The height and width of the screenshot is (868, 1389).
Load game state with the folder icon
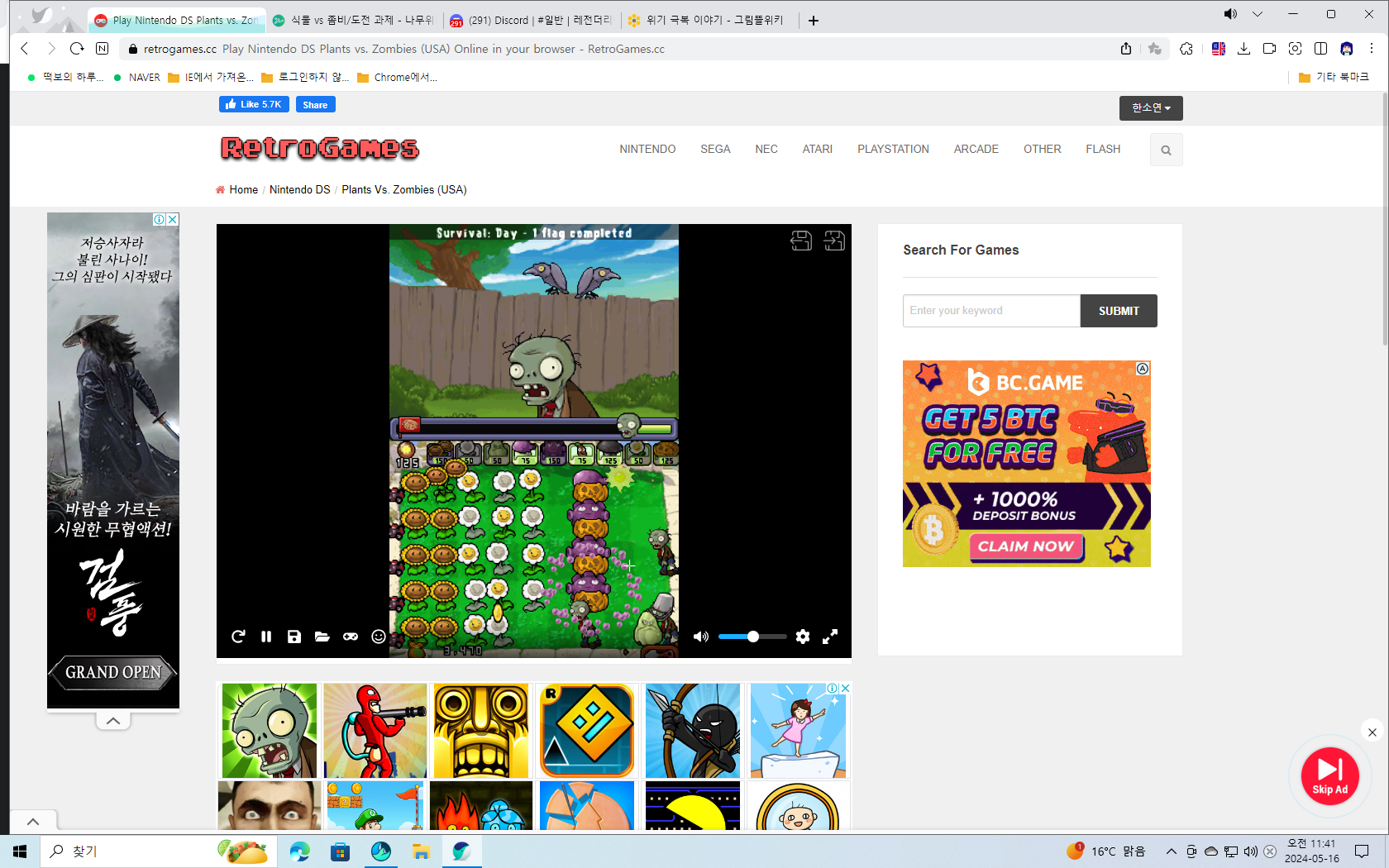click(322, 637)
